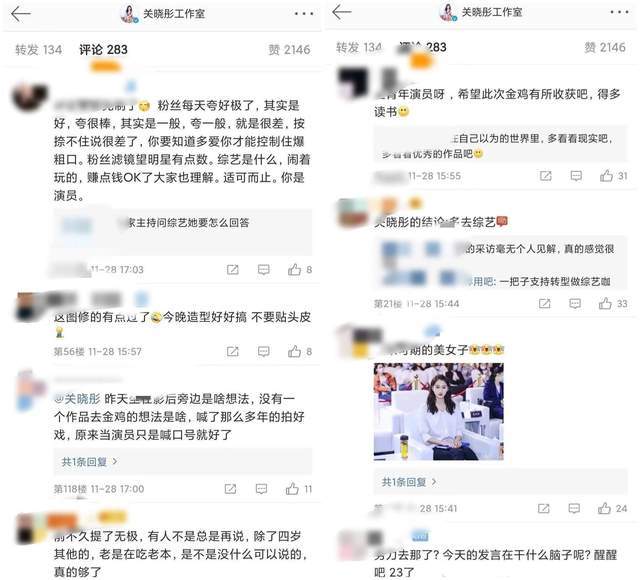The height and width of the screenshot is (580, 640).
Task: Open three-dot menu in right panel
Action: [x=619, y=12]
